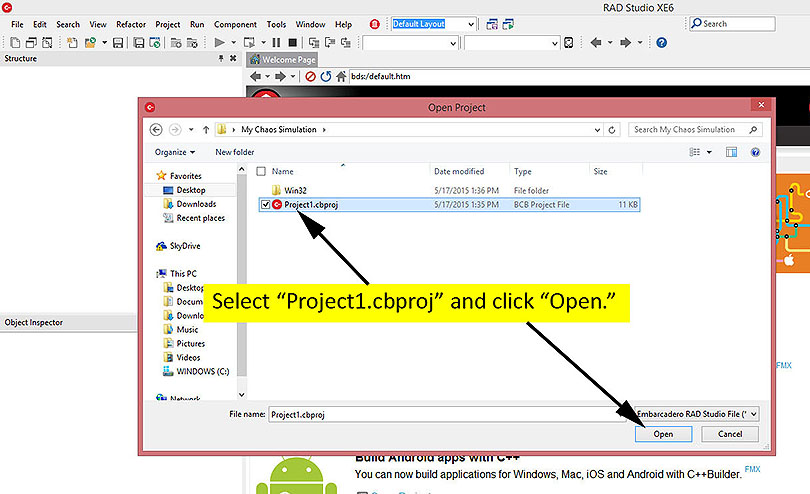Click the refresh icon in Welcome Page bar
This screenshot has width=810, height=494.
(x=325, y=76)
